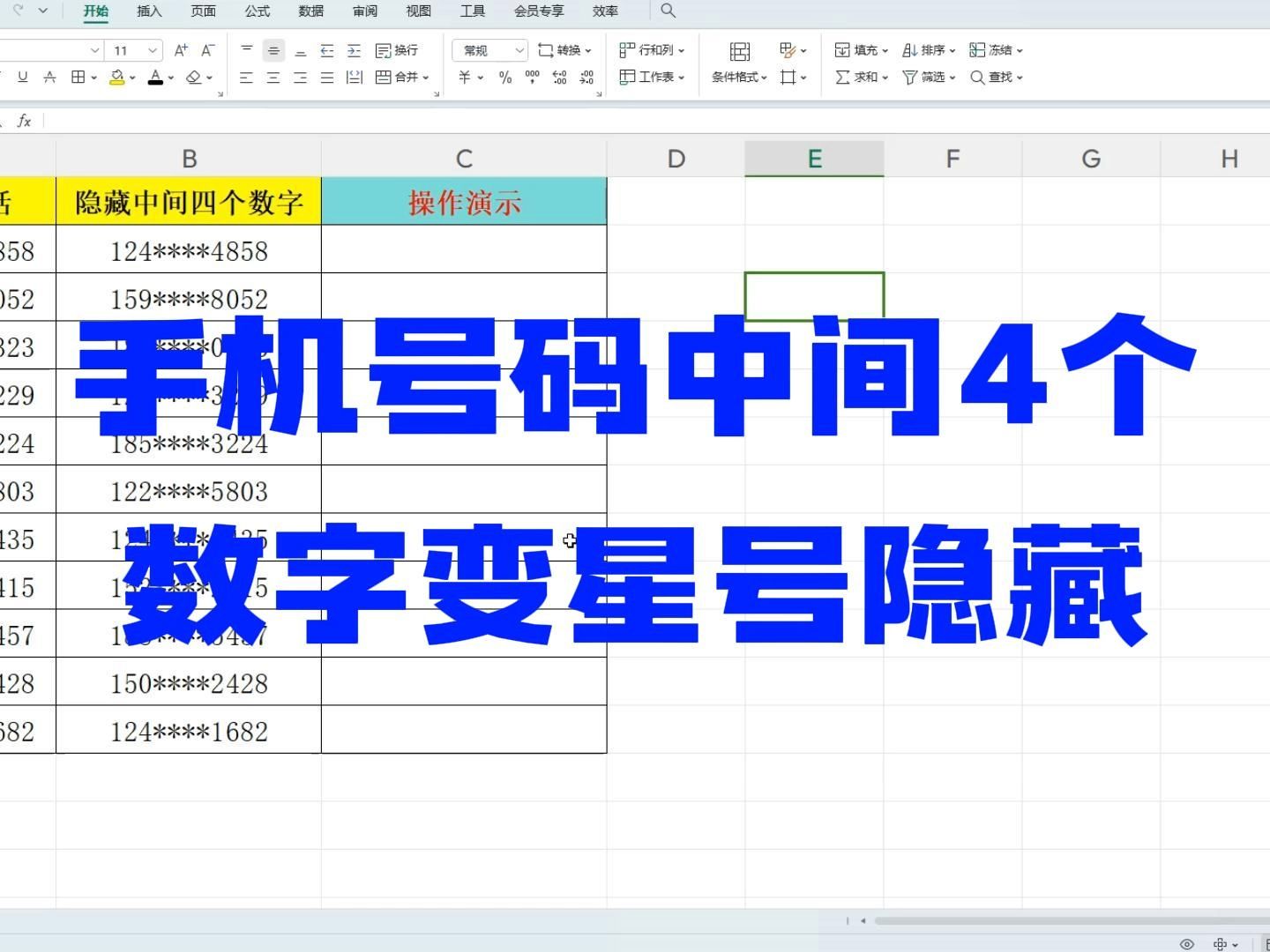Click the 求和 sum button
The image size is (1270, 952).
861,78
